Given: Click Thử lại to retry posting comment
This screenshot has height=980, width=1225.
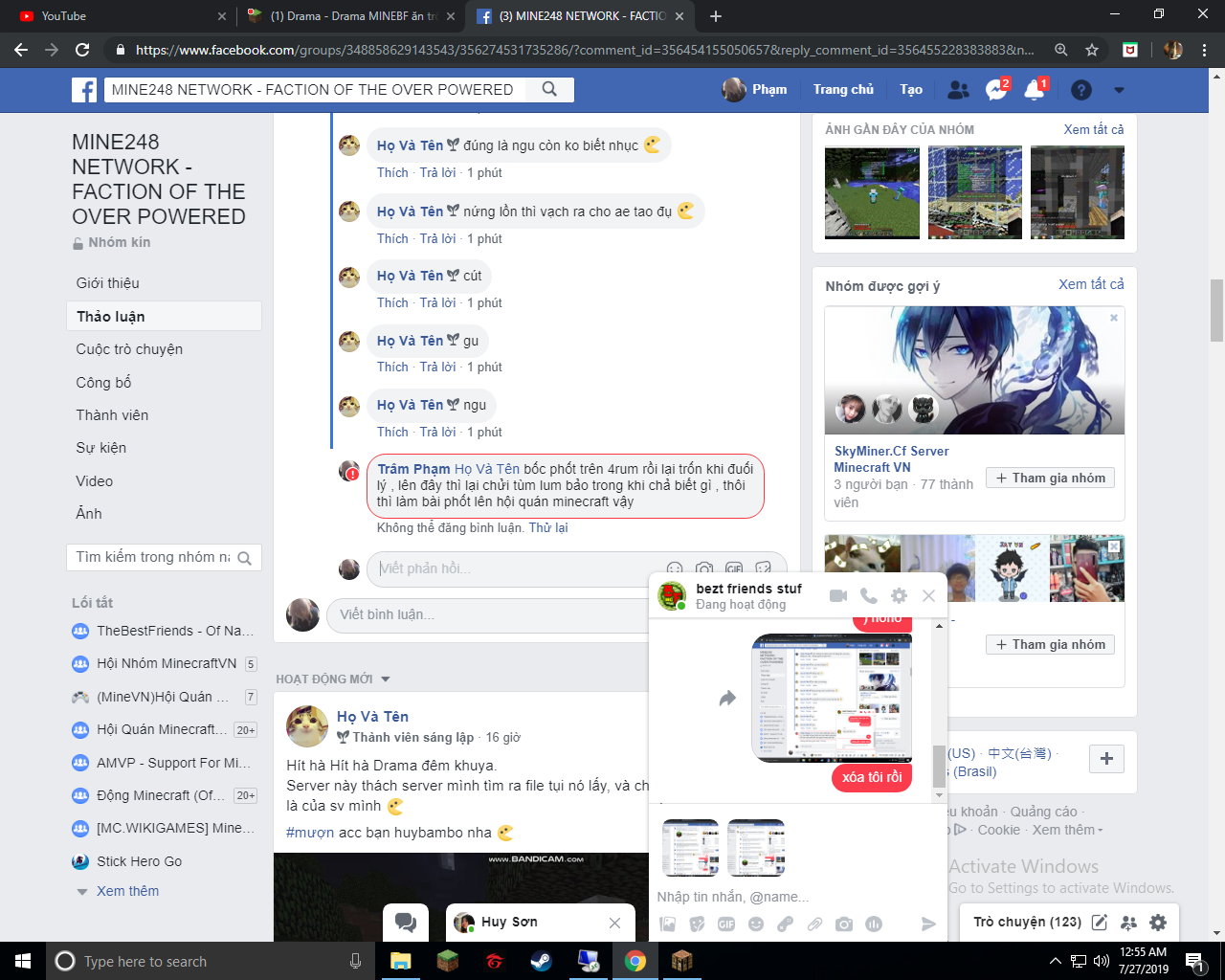Looking at the screenshot, I should 548,527.
